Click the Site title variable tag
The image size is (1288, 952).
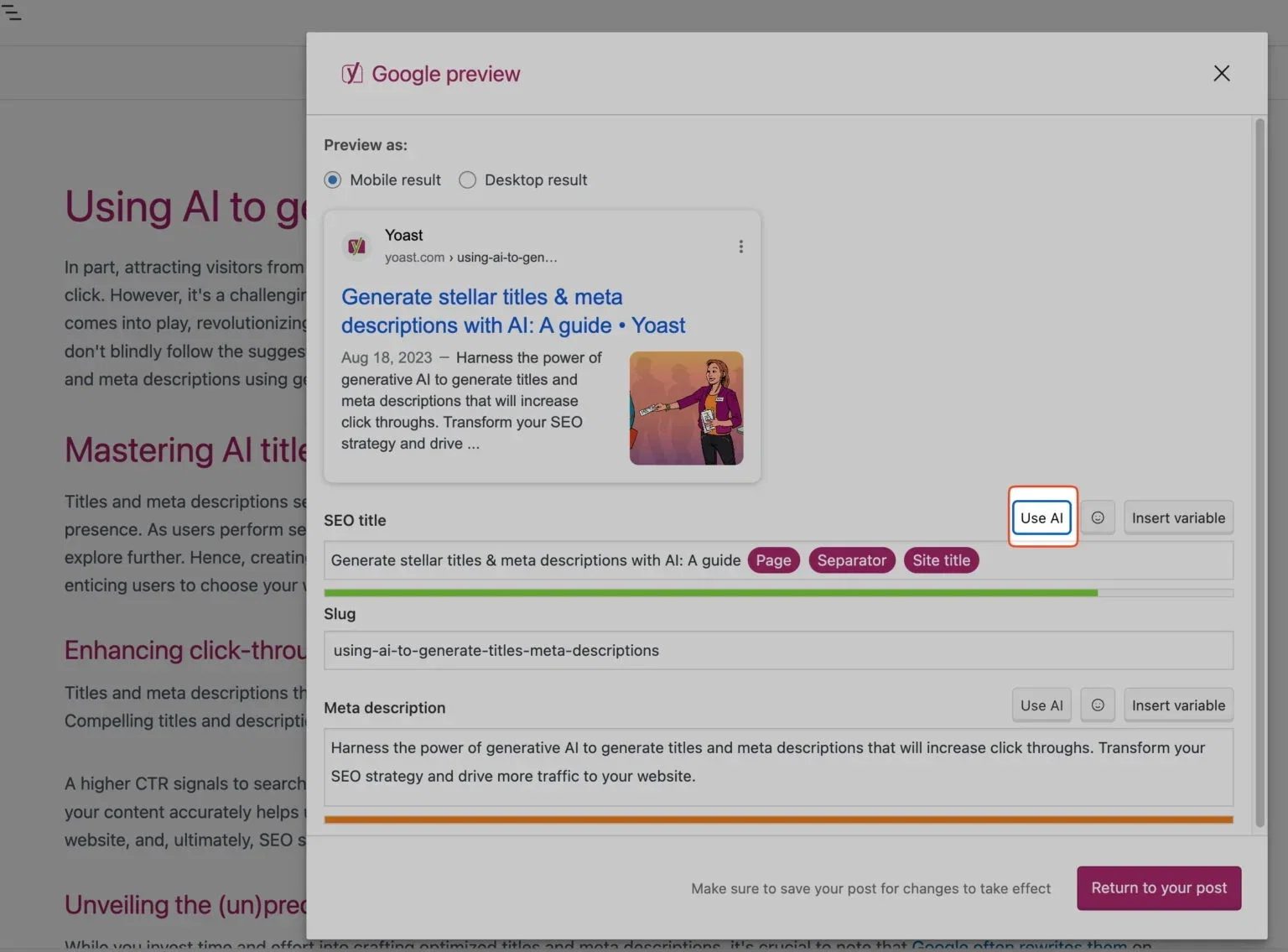coord(941,560)
